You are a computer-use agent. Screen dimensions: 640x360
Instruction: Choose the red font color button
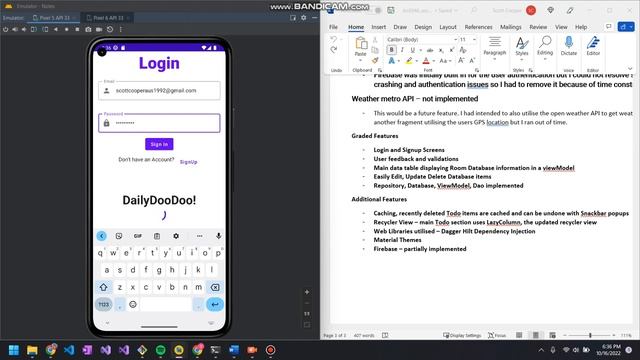(426, 61)
